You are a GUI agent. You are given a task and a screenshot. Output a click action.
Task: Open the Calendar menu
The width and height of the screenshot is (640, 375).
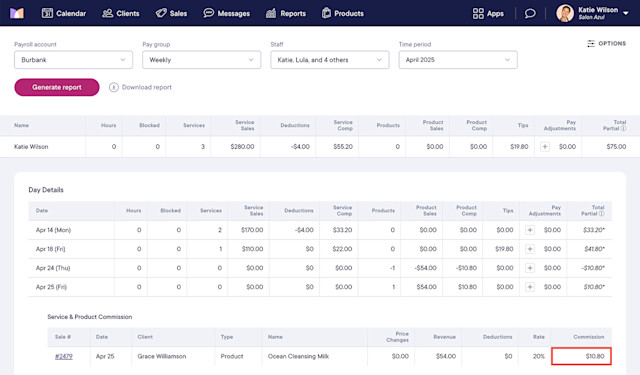64,13
